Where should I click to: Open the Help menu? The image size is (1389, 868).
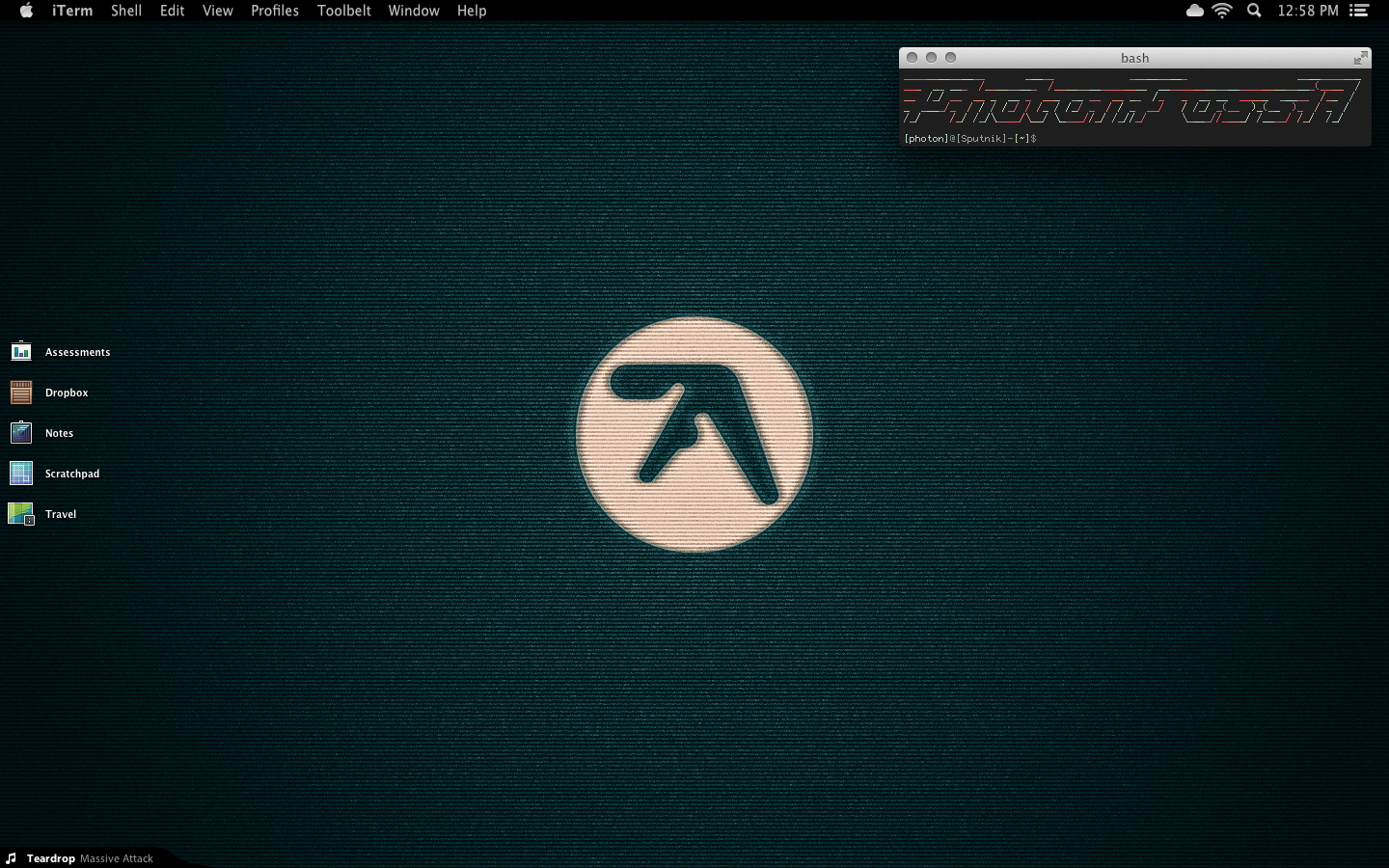coord(472,11)
